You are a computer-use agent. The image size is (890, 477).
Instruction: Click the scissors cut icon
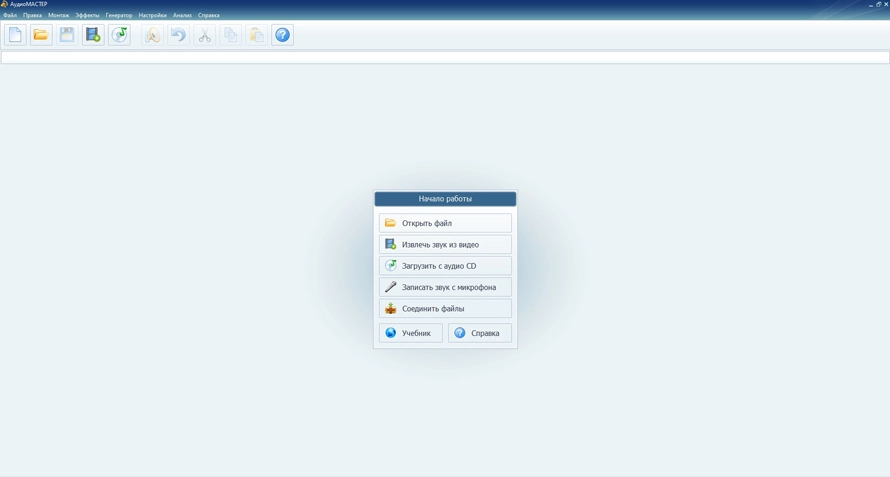coord(204,35)
